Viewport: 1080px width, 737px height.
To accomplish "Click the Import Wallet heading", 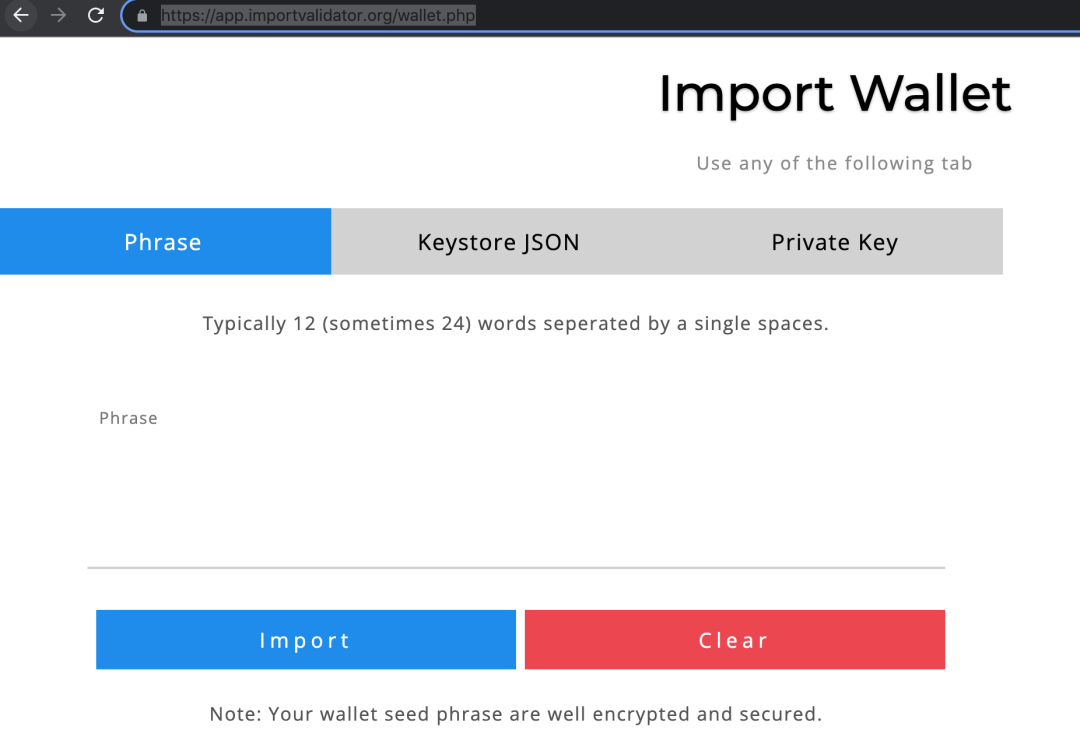I will (835, 94).
